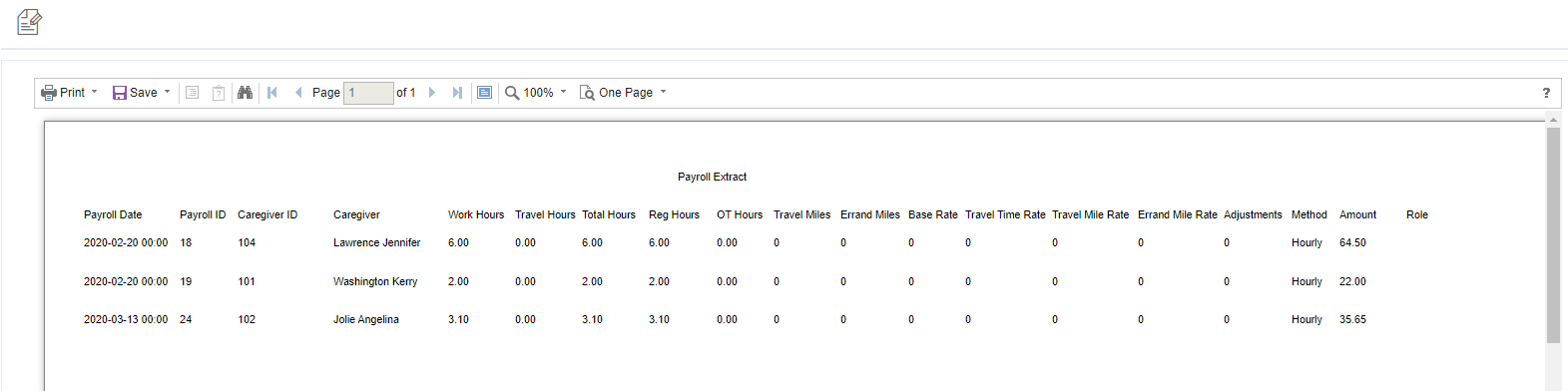Viewport: 1568px width, 391px height.
Task: Click the Travel Mile Rate column header
Action: [x=1090, y=214]
